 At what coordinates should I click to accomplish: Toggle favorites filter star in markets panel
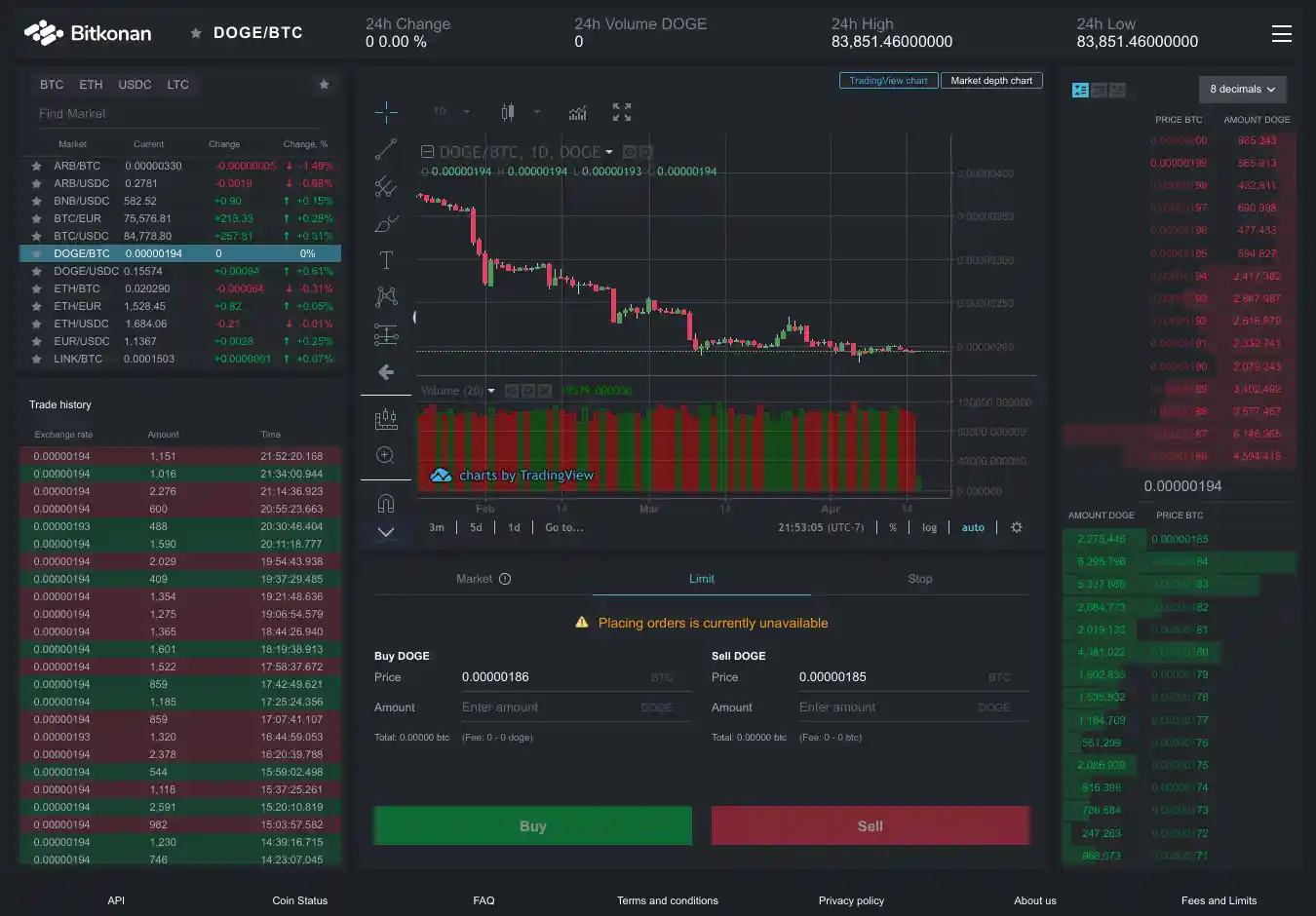[x=324, y=85]
